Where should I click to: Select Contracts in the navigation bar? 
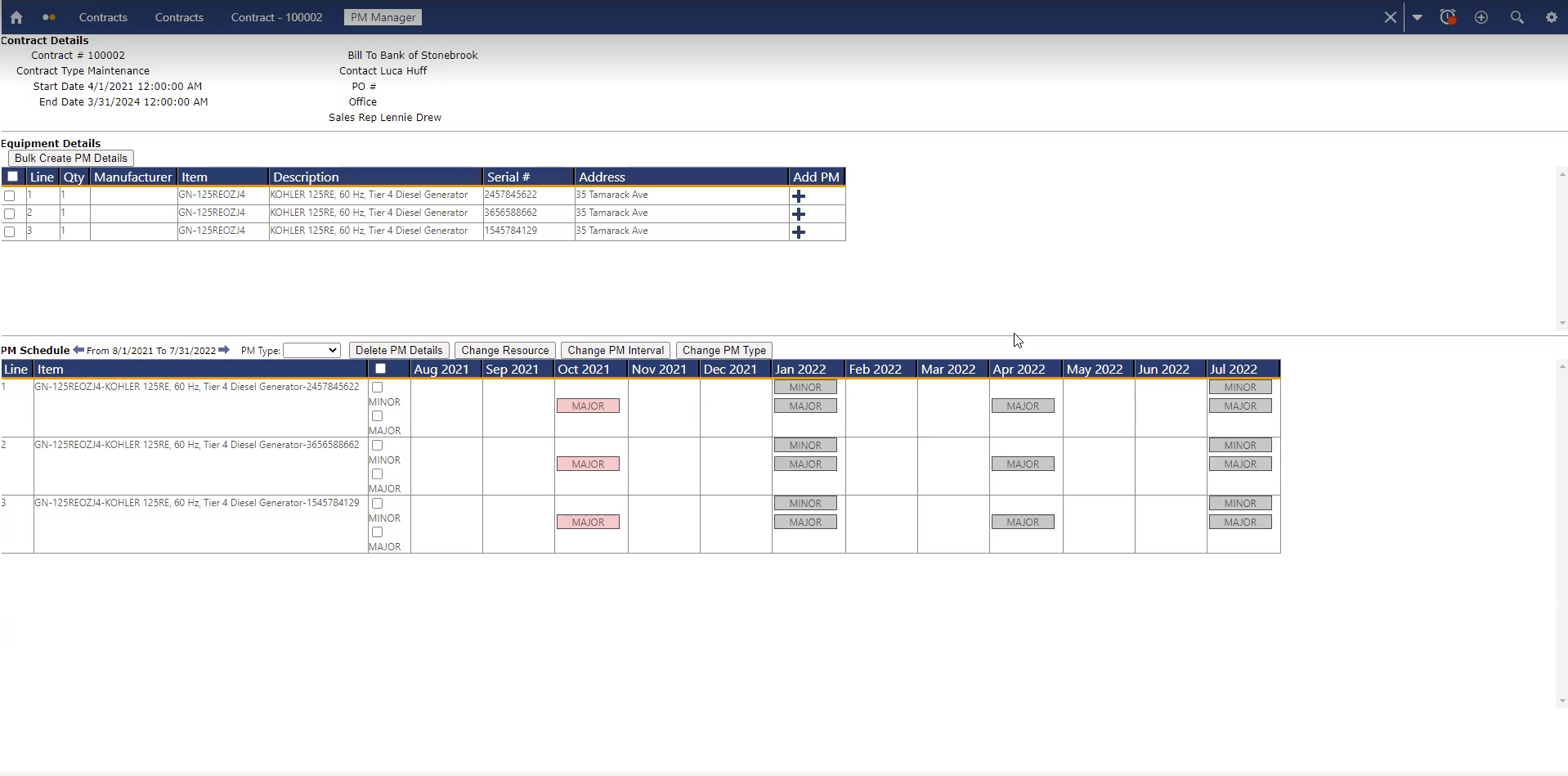tap(104, 16)
